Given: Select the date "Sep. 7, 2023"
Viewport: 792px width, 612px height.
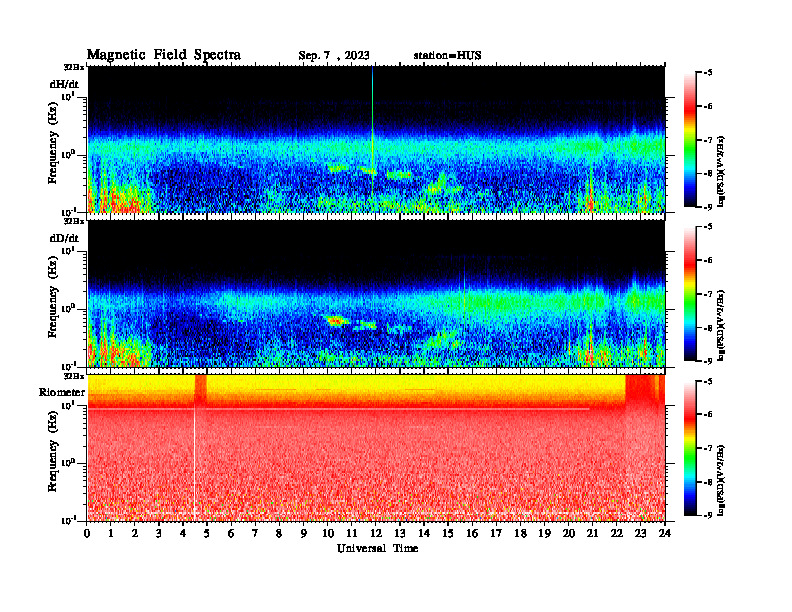Looking at the screenshot, I should pyautogui.click(x=334, y=56).
